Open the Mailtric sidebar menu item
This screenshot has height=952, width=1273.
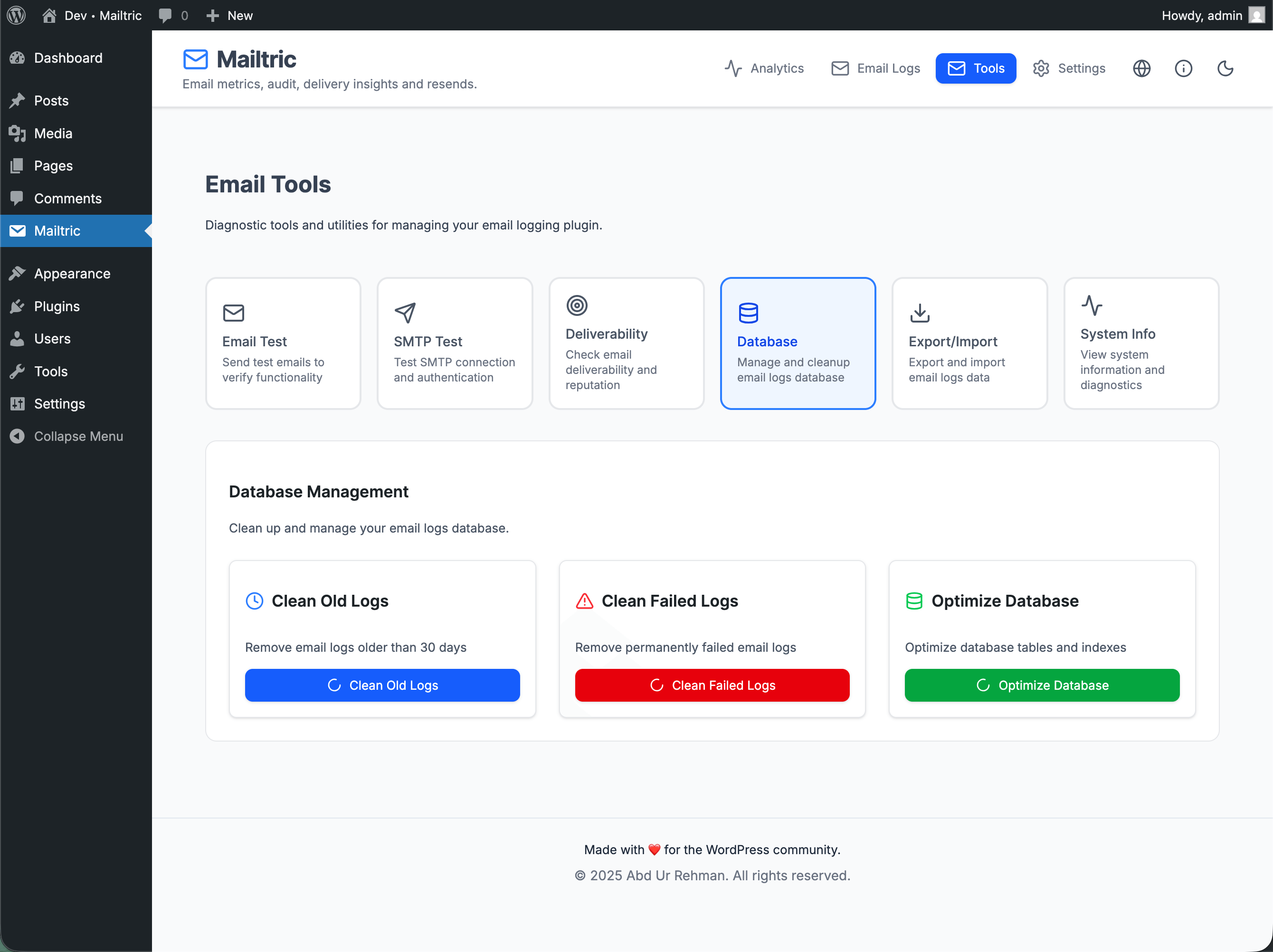coord(55,231)
